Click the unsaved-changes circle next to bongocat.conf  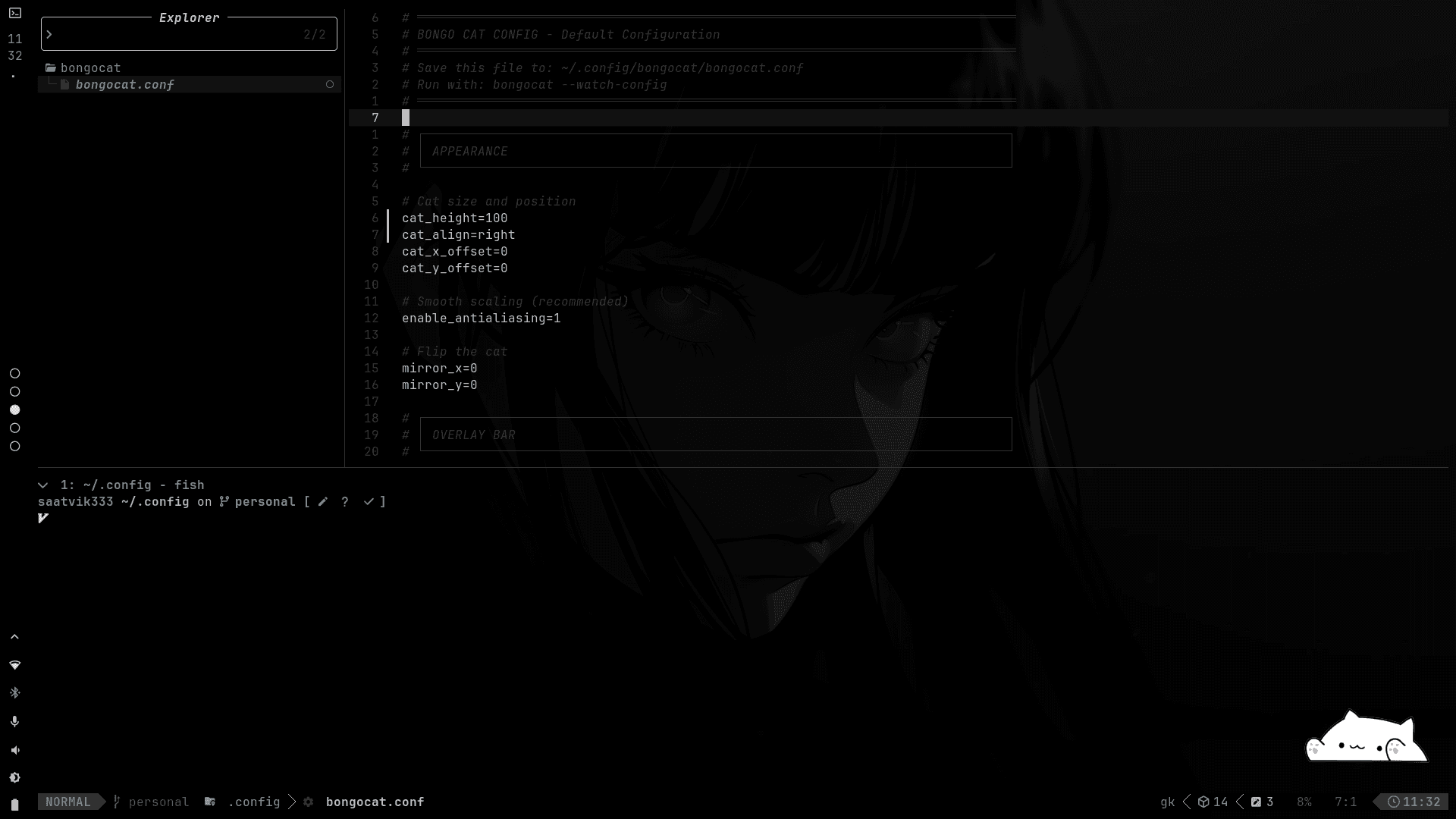click(329, 85)
